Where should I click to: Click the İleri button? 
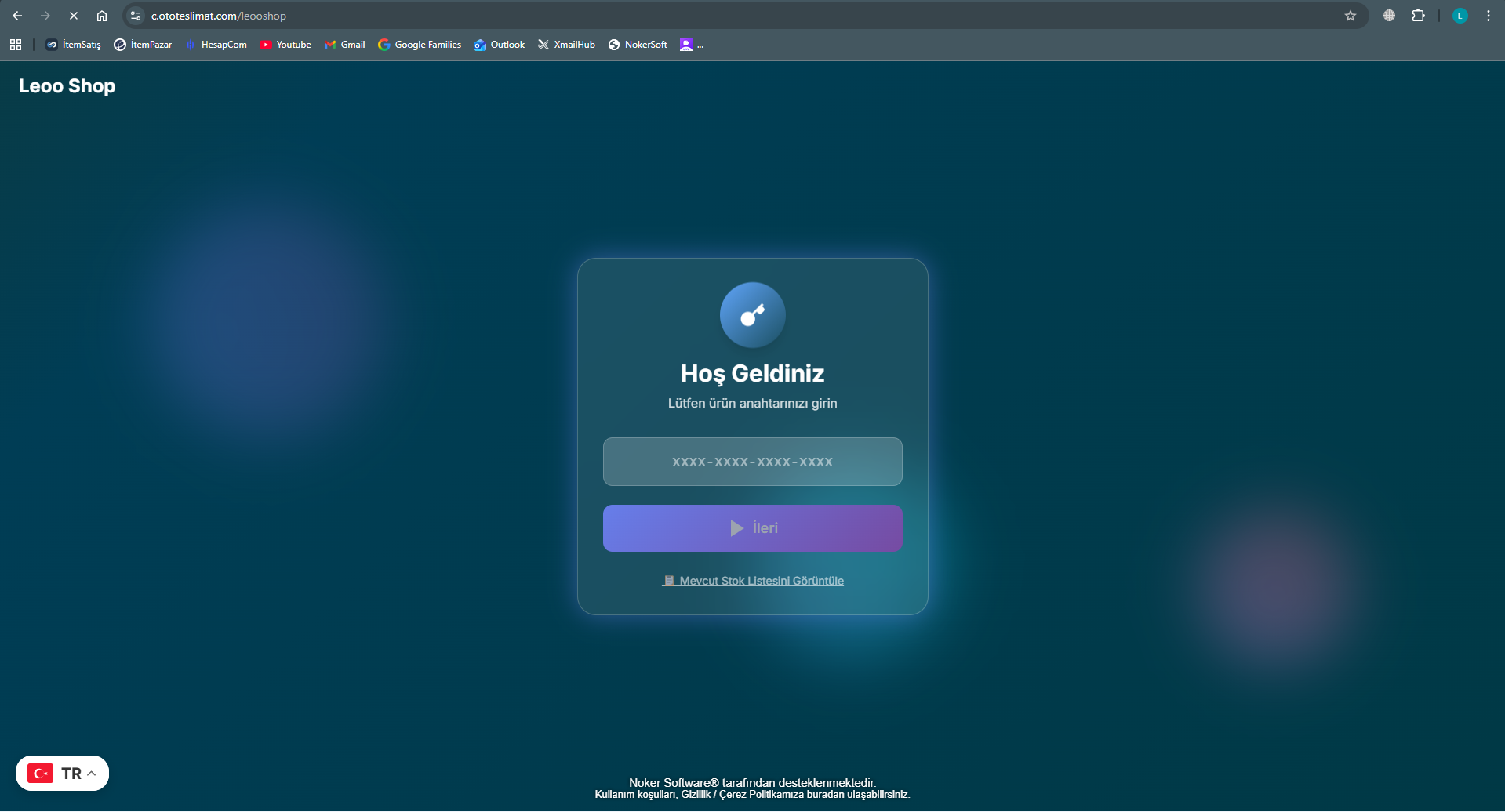tap(753, 528)
